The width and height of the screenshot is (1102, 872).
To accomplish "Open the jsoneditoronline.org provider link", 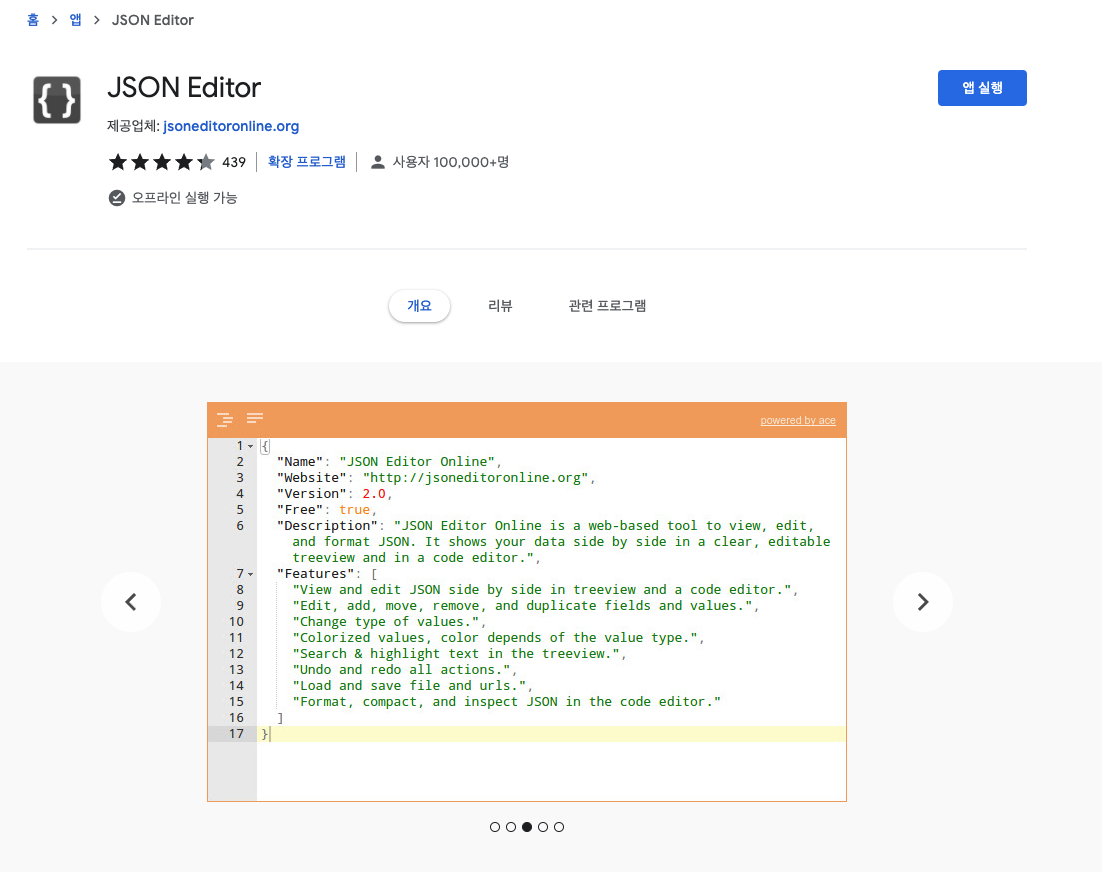I will click(x=231, y=126).
